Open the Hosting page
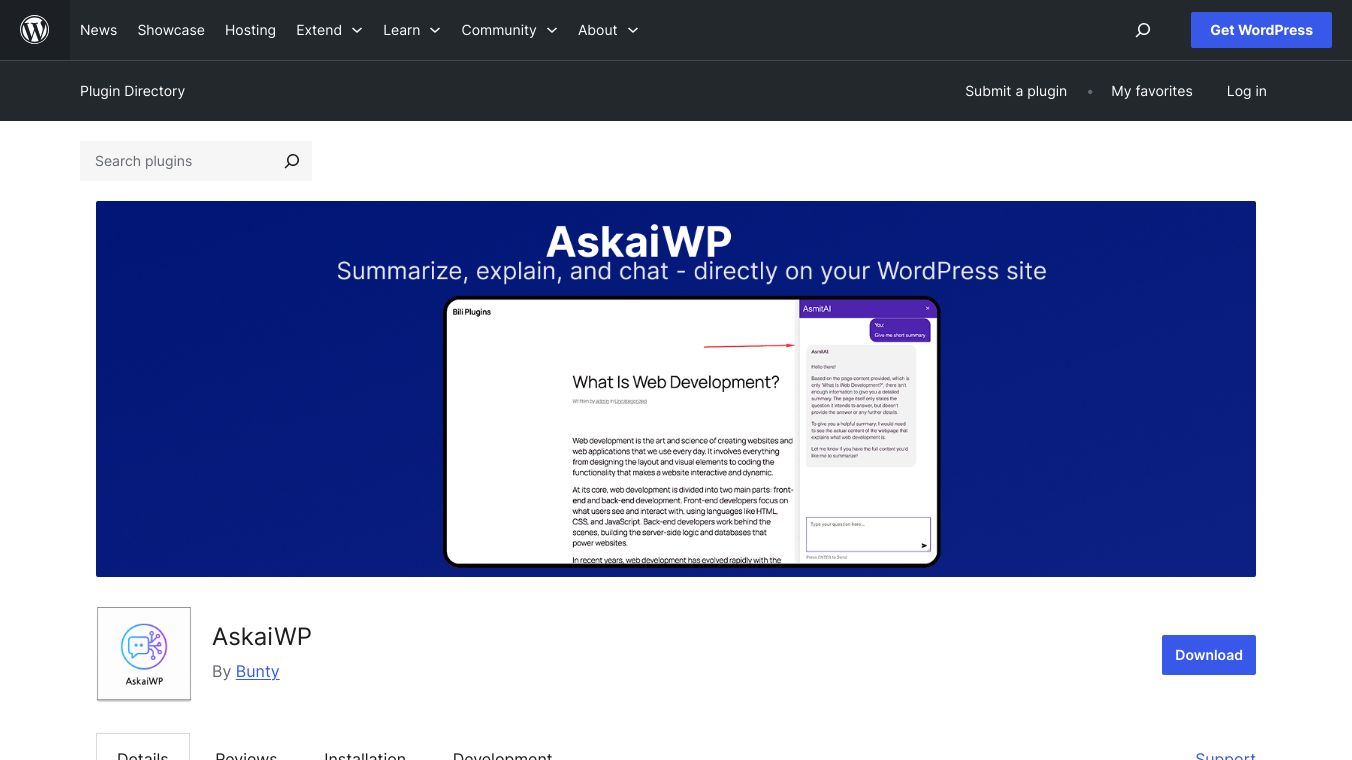This screenshot has height=760, width=1352. pyautogui.click(x=250, y=30)
